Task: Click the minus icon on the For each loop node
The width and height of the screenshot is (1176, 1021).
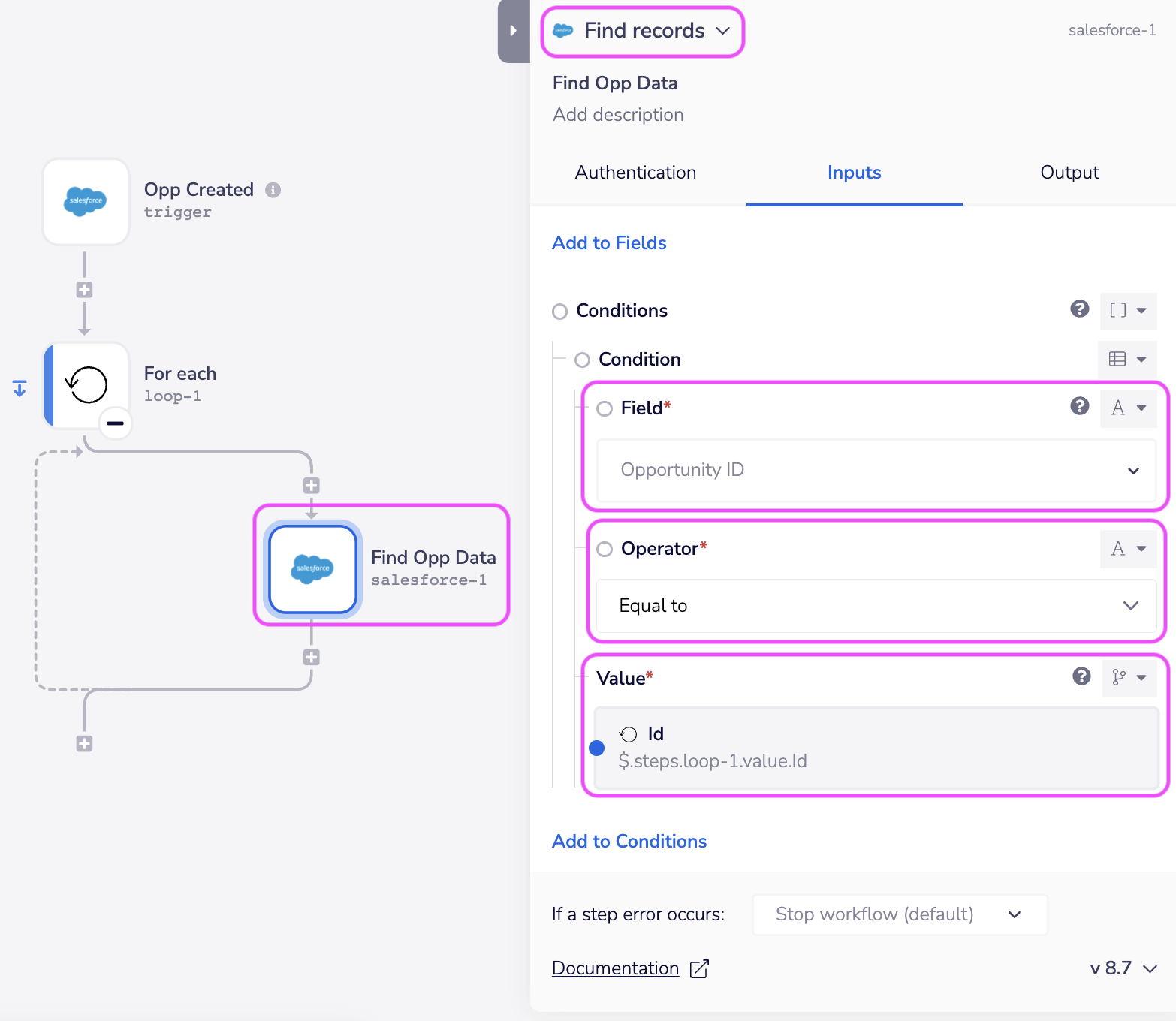Action: (x=115, y=423)
